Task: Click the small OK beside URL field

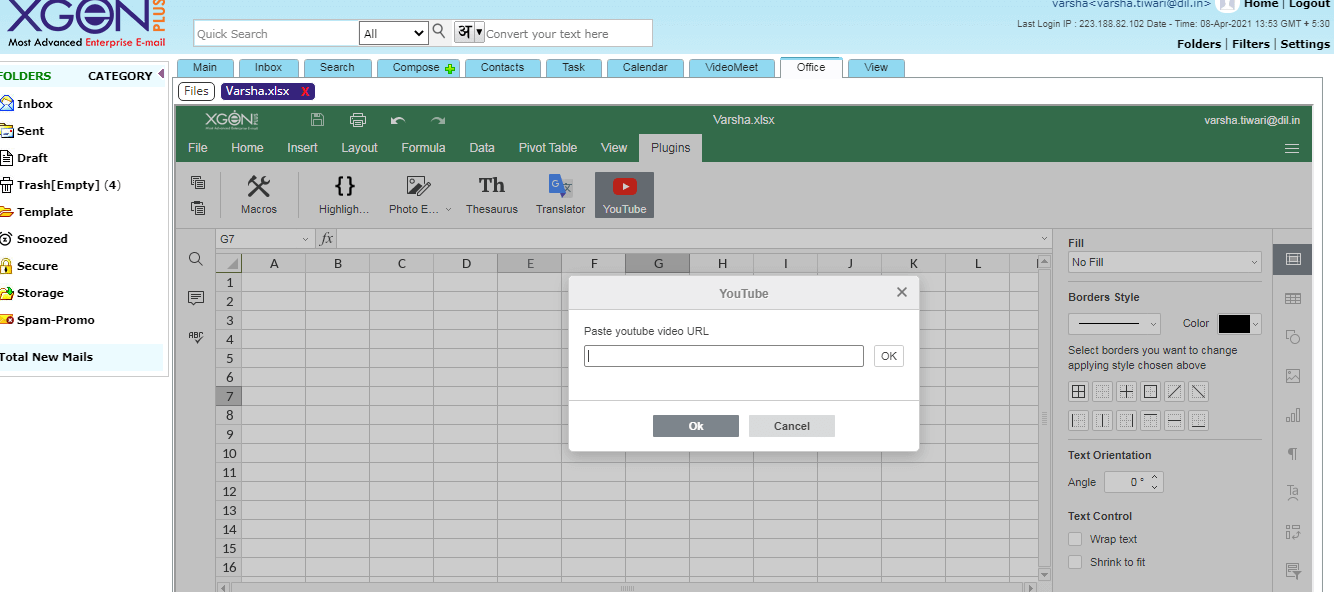Action: point(889,356)
